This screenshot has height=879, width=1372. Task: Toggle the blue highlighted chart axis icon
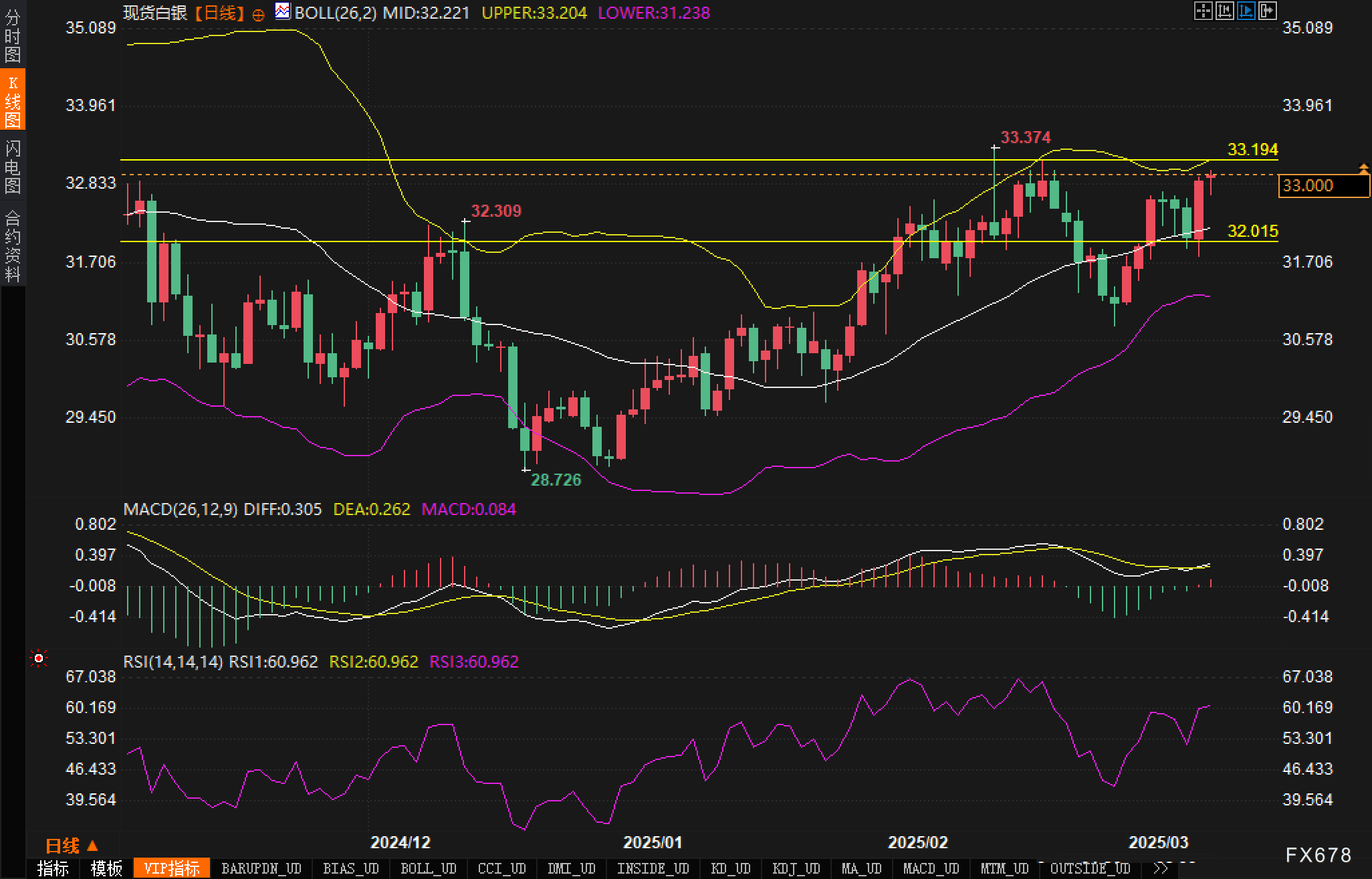pos(1246,11)
